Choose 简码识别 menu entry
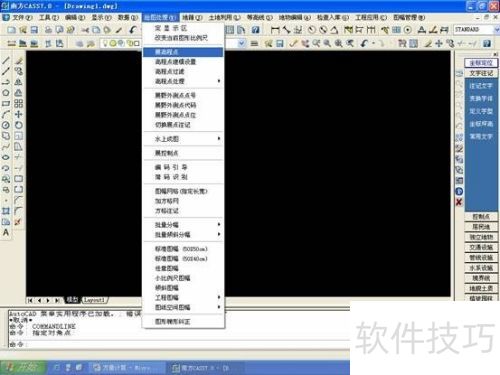The height and width of the screenshot is (375, 500). click(183, 177)
